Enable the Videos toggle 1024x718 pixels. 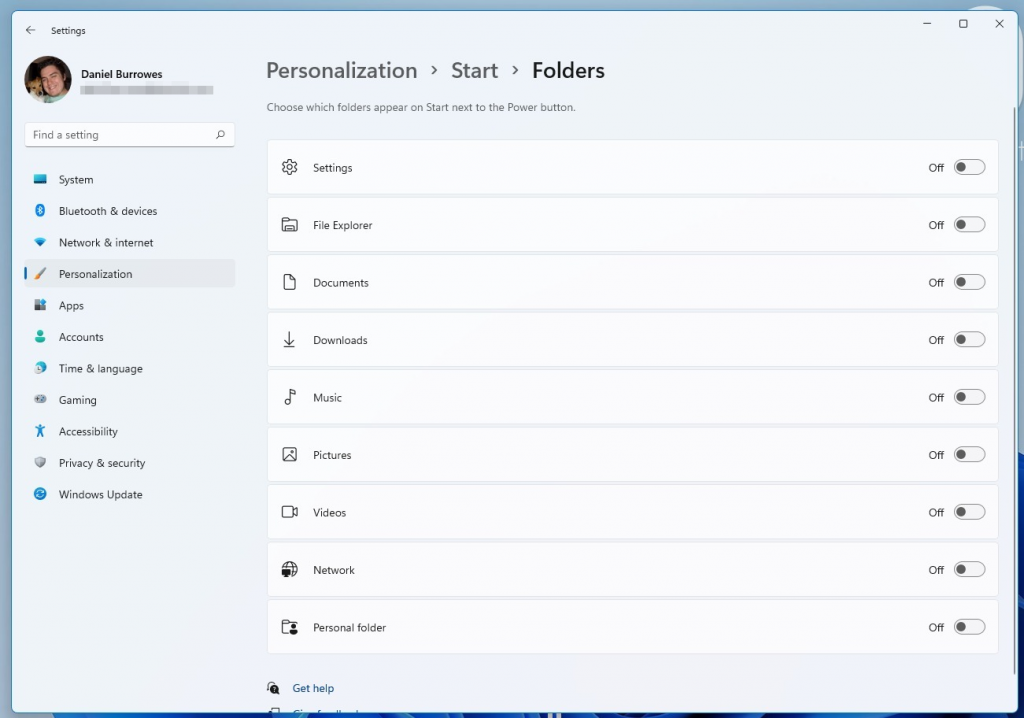click(x=969, y=512)
